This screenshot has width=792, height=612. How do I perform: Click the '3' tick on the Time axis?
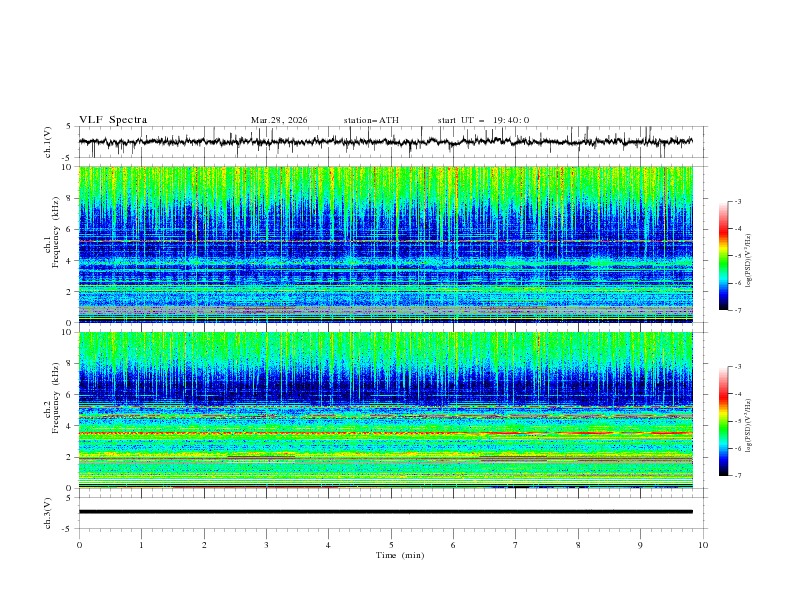tap(266, 545)
